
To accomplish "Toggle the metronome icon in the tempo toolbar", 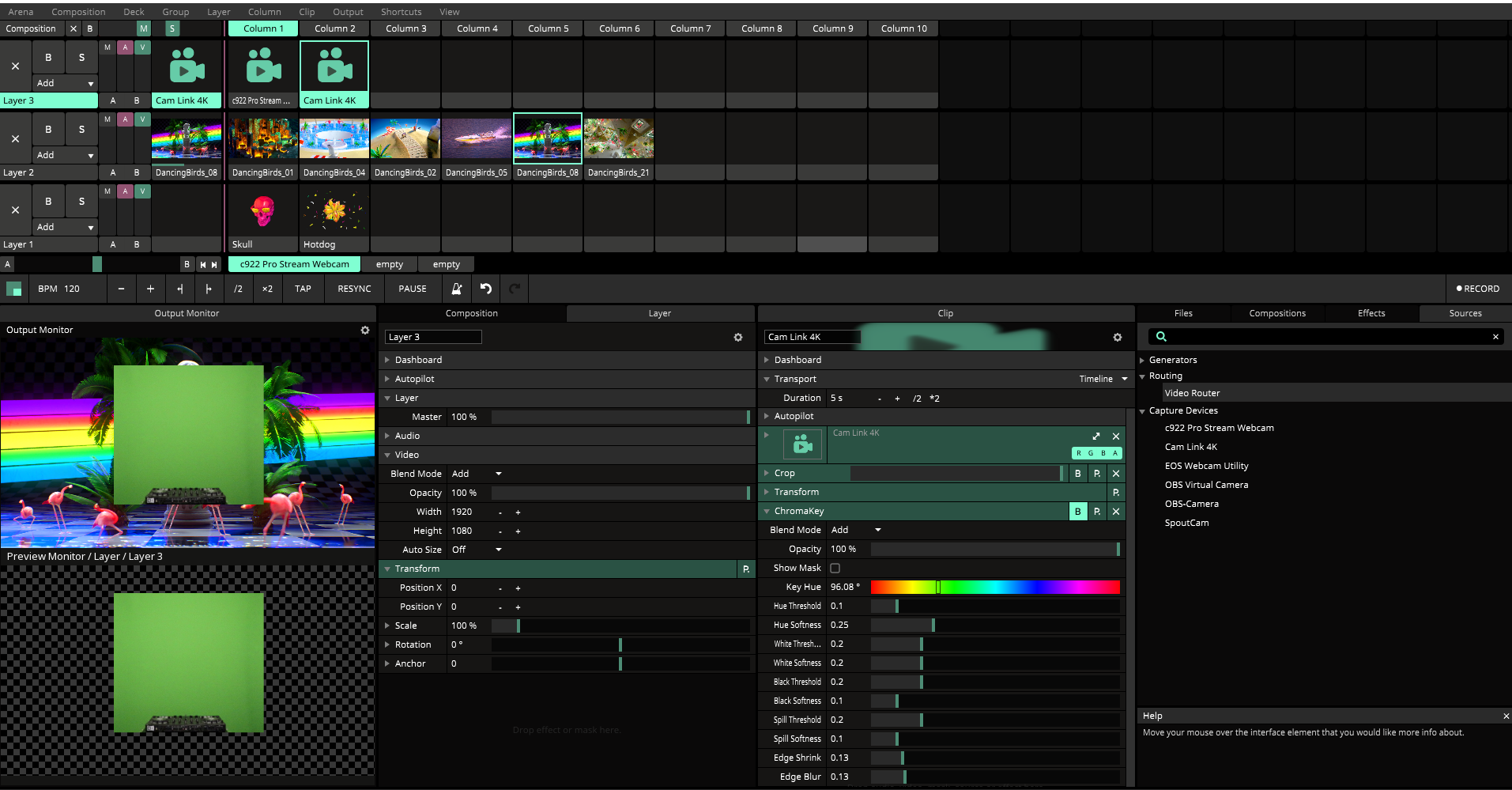I will (x=457, y=289).
